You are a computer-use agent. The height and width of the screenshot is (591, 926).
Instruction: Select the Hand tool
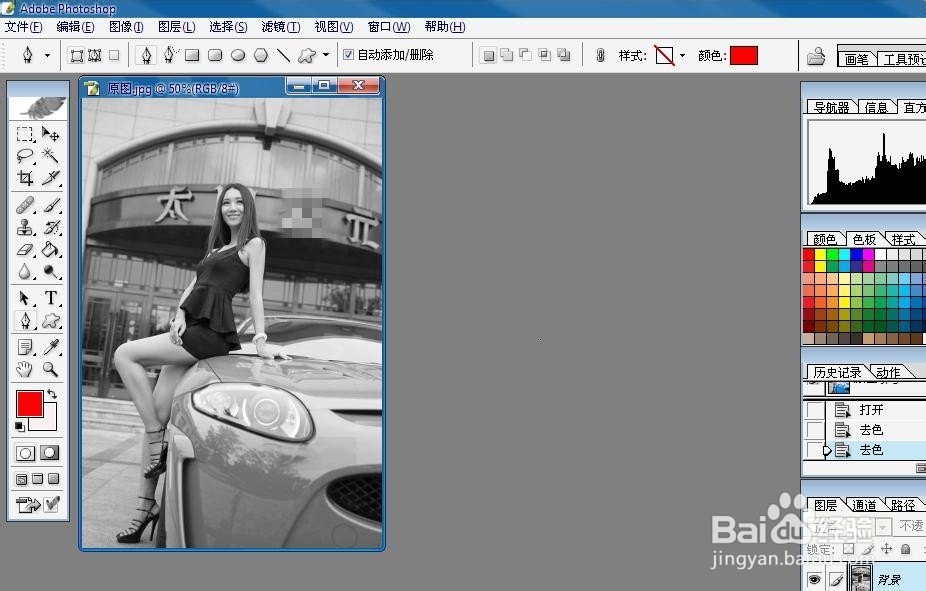click(x=25, y=370)
